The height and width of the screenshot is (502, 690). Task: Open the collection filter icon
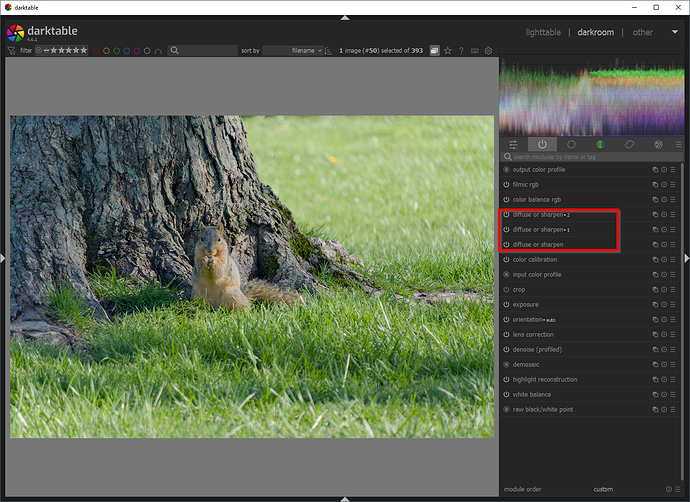11,51
